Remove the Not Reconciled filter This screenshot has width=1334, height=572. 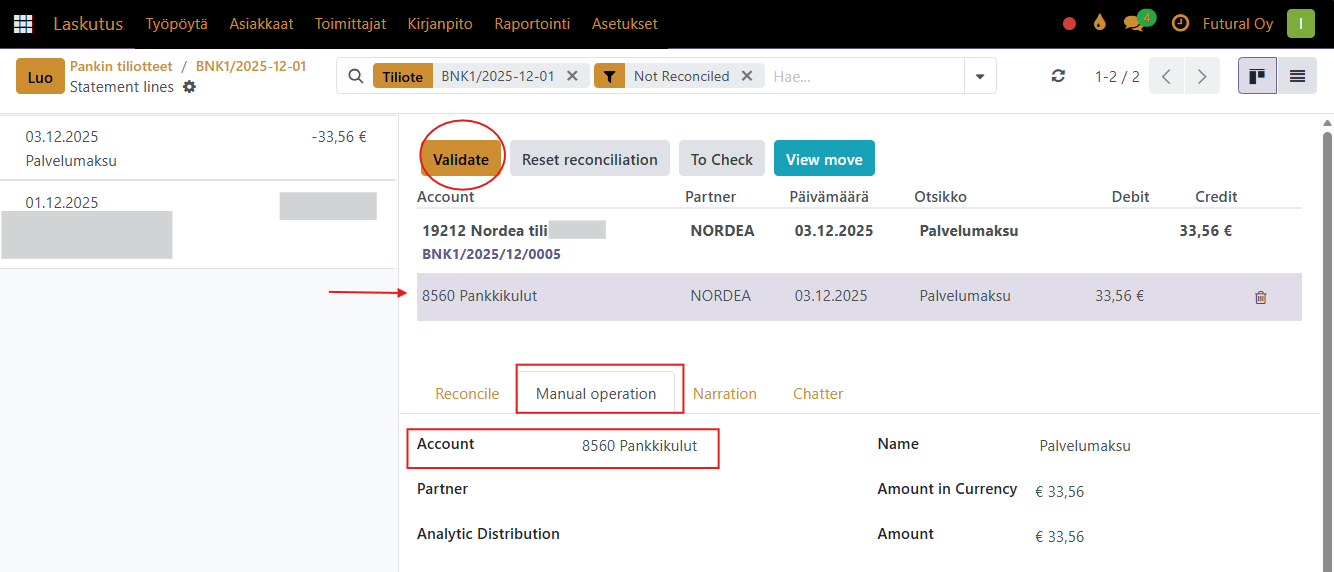point(748,76)
